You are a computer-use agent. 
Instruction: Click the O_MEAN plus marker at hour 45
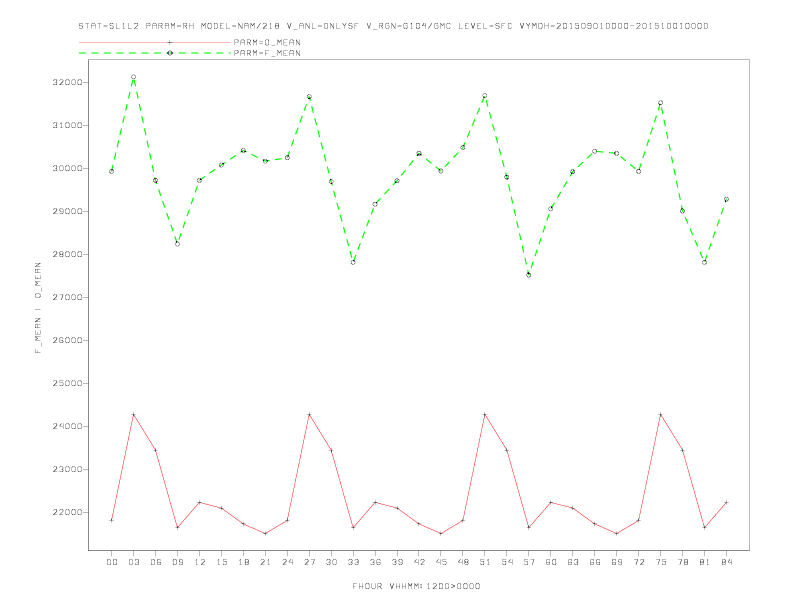click(441, 533)
